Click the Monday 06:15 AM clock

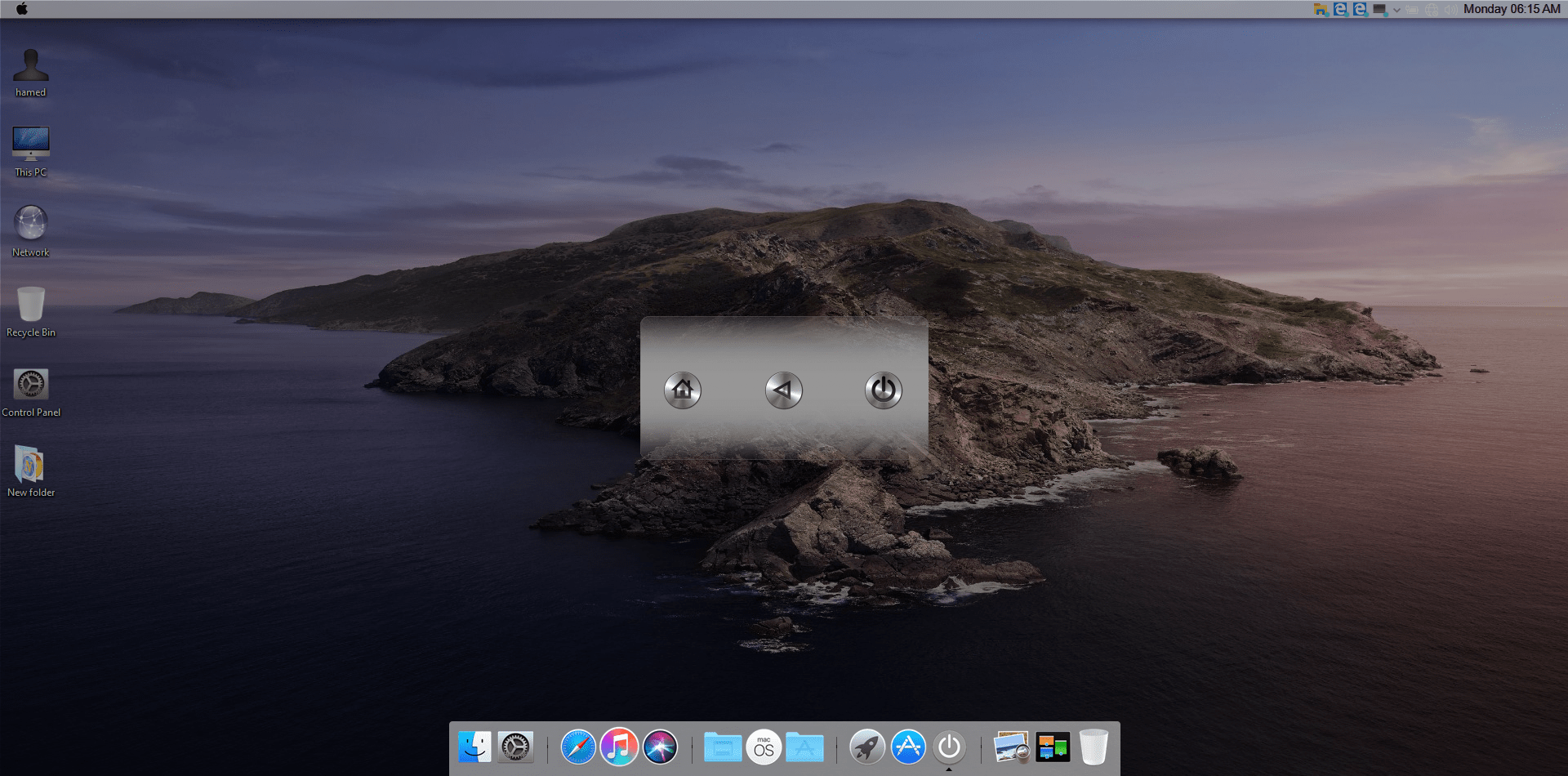point(1512,9)
